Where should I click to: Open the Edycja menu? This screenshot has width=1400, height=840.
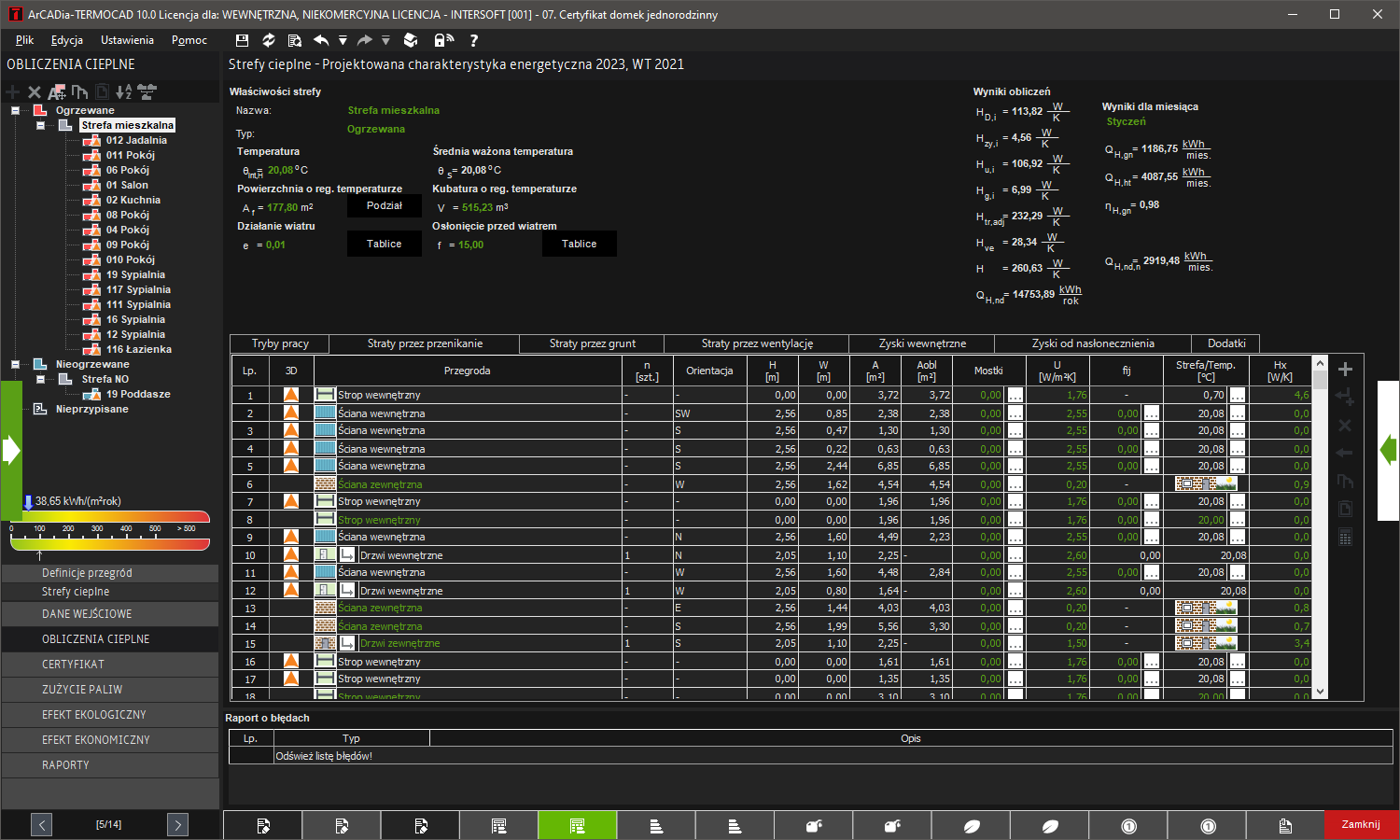(x=67, y=40)
